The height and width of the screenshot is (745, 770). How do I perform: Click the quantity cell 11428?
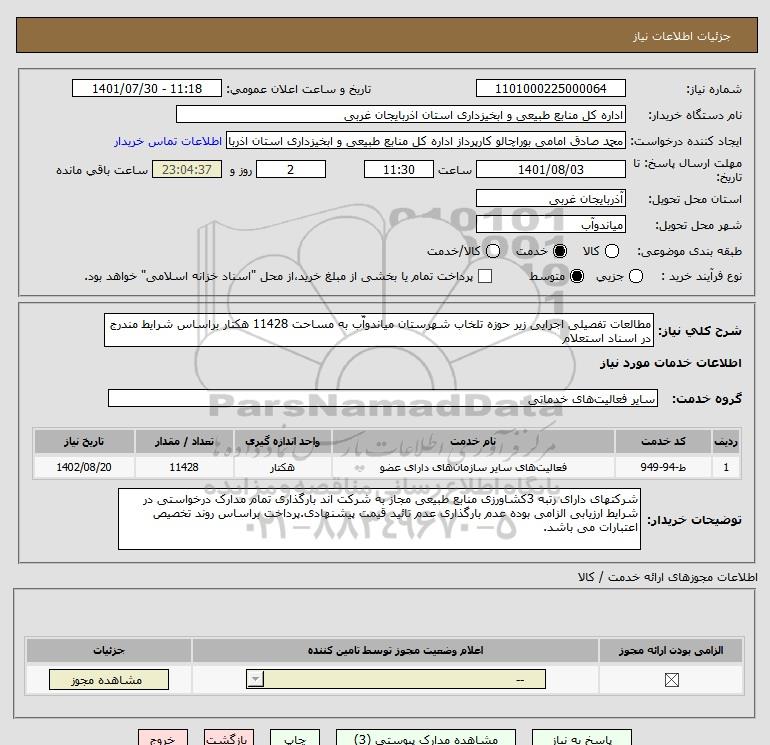click(x=184, y=467)
